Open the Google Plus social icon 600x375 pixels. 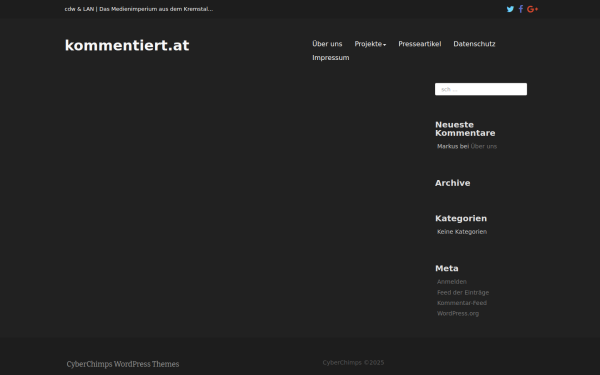(532, 9)
